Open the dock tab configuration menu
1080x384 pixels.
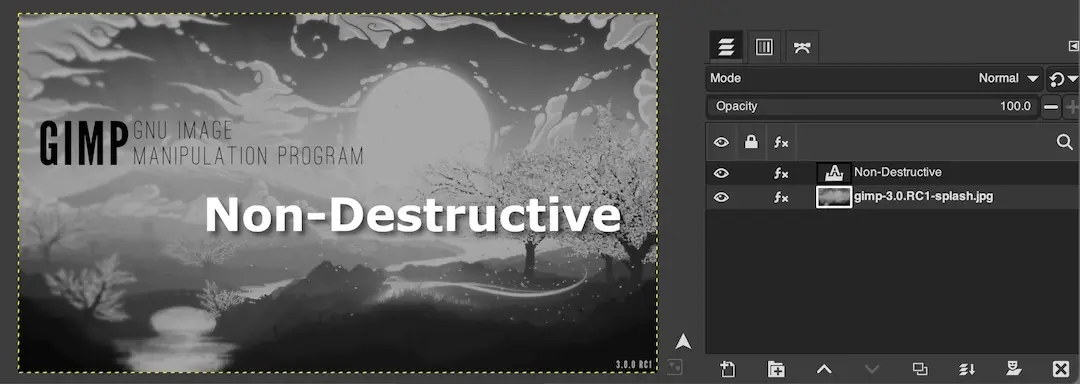tap(1073, 46)
